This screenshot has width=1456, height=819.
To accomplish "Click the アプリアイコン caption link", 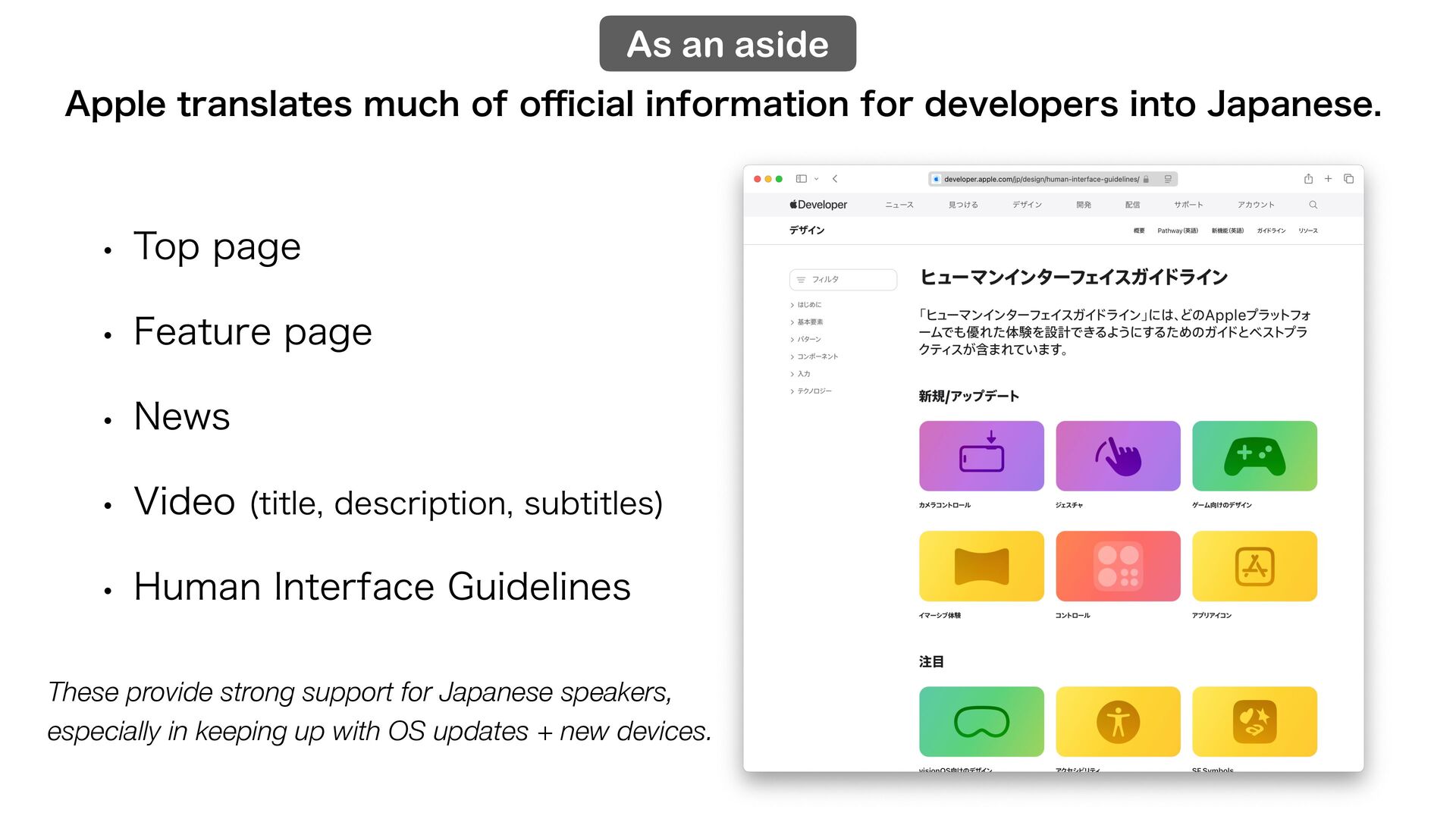I will 1212,616.
